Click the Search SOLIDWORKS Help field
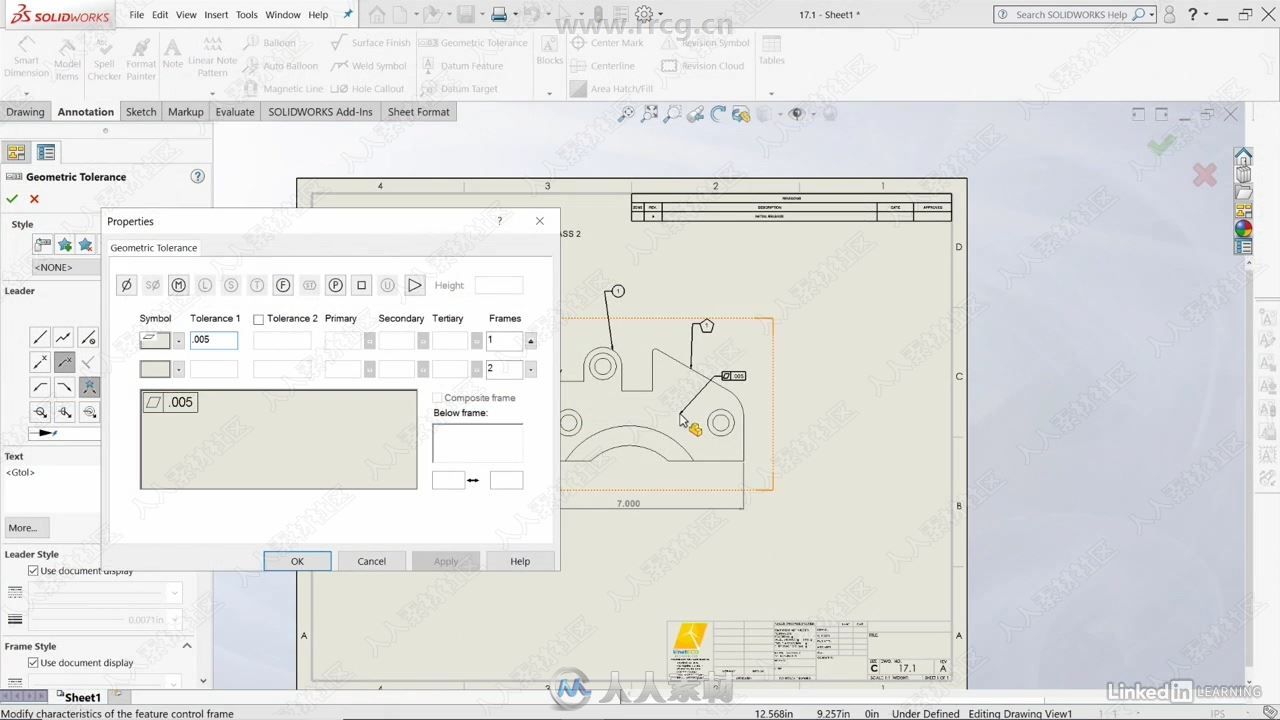 coord(1070,15)
